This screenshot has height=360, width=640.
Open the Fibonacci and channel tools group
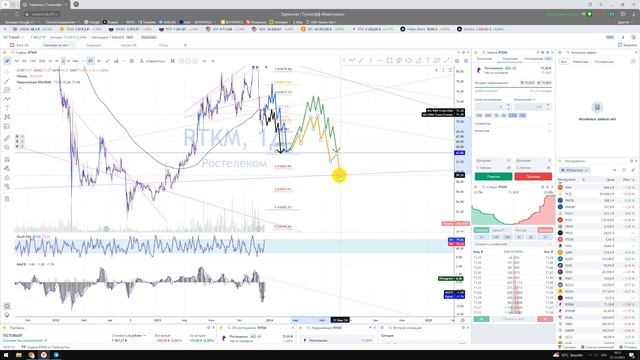pyautogui.click(x=7, y=90)
